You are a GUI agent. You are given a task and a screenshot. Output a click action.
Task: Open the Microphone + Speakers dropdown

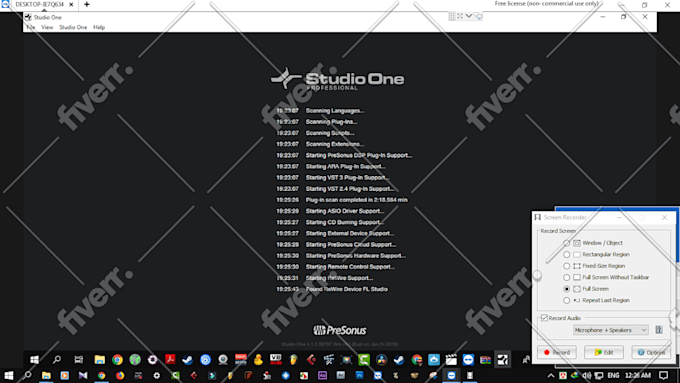pyautogui.click(x=610, y=330)
